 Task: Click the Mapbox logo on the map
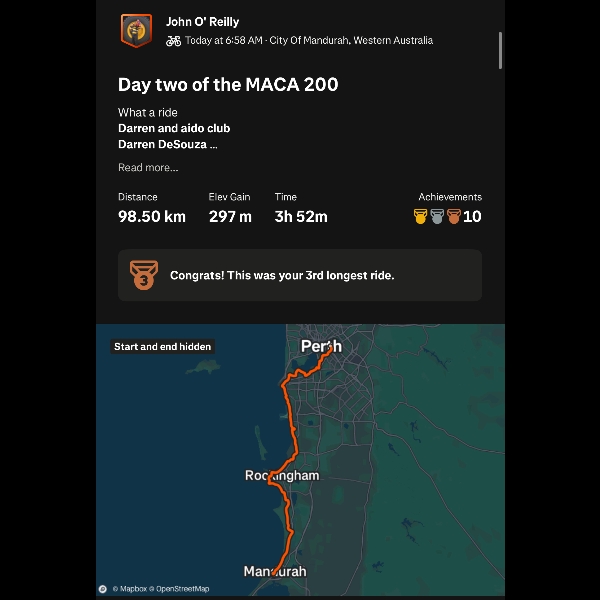coord(103,589)
